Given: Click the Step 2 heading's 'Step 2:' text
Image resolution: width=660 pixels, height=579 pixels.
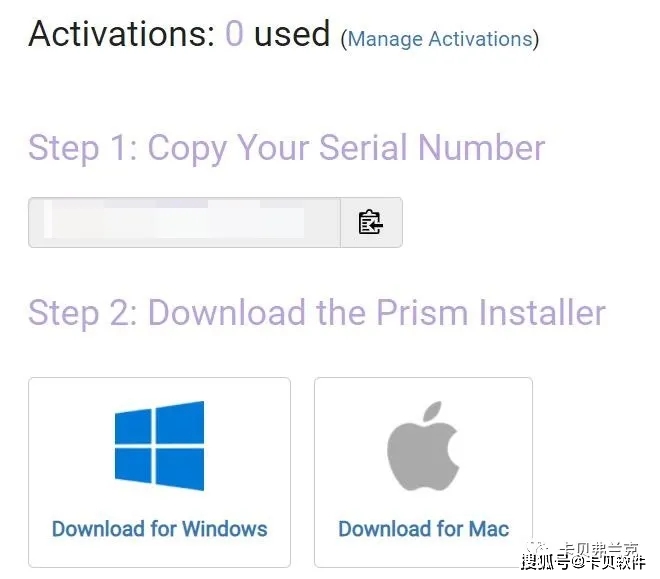Looking at the screenshot, I should pos(83,313).
